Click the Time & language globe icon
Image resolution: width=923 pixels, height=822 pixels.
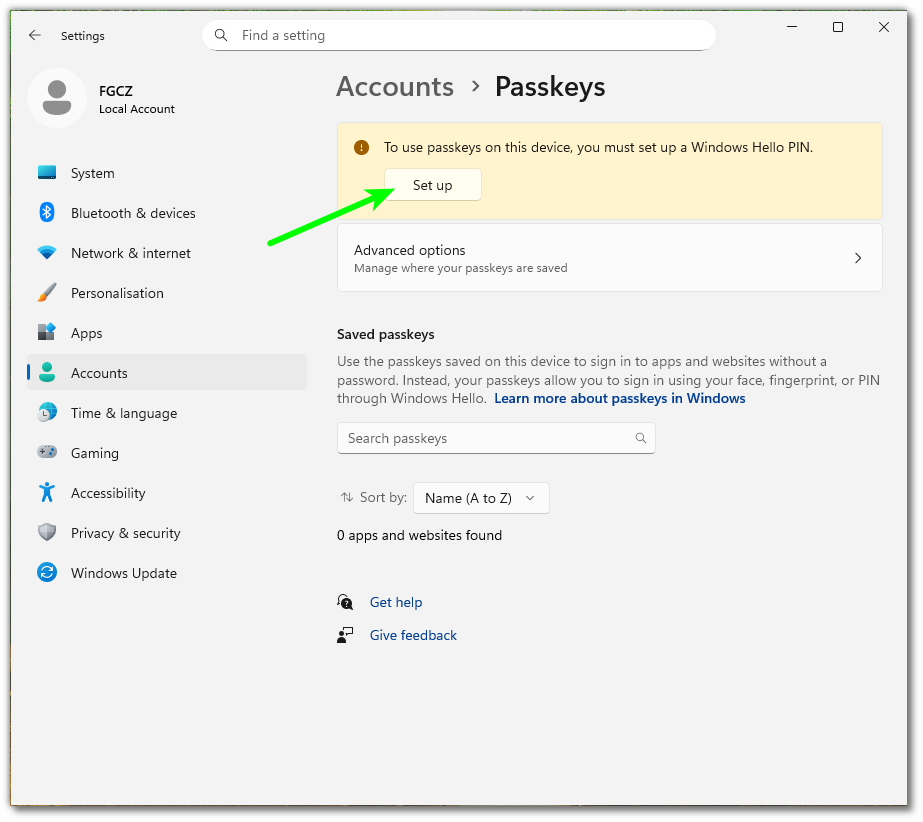47,413
